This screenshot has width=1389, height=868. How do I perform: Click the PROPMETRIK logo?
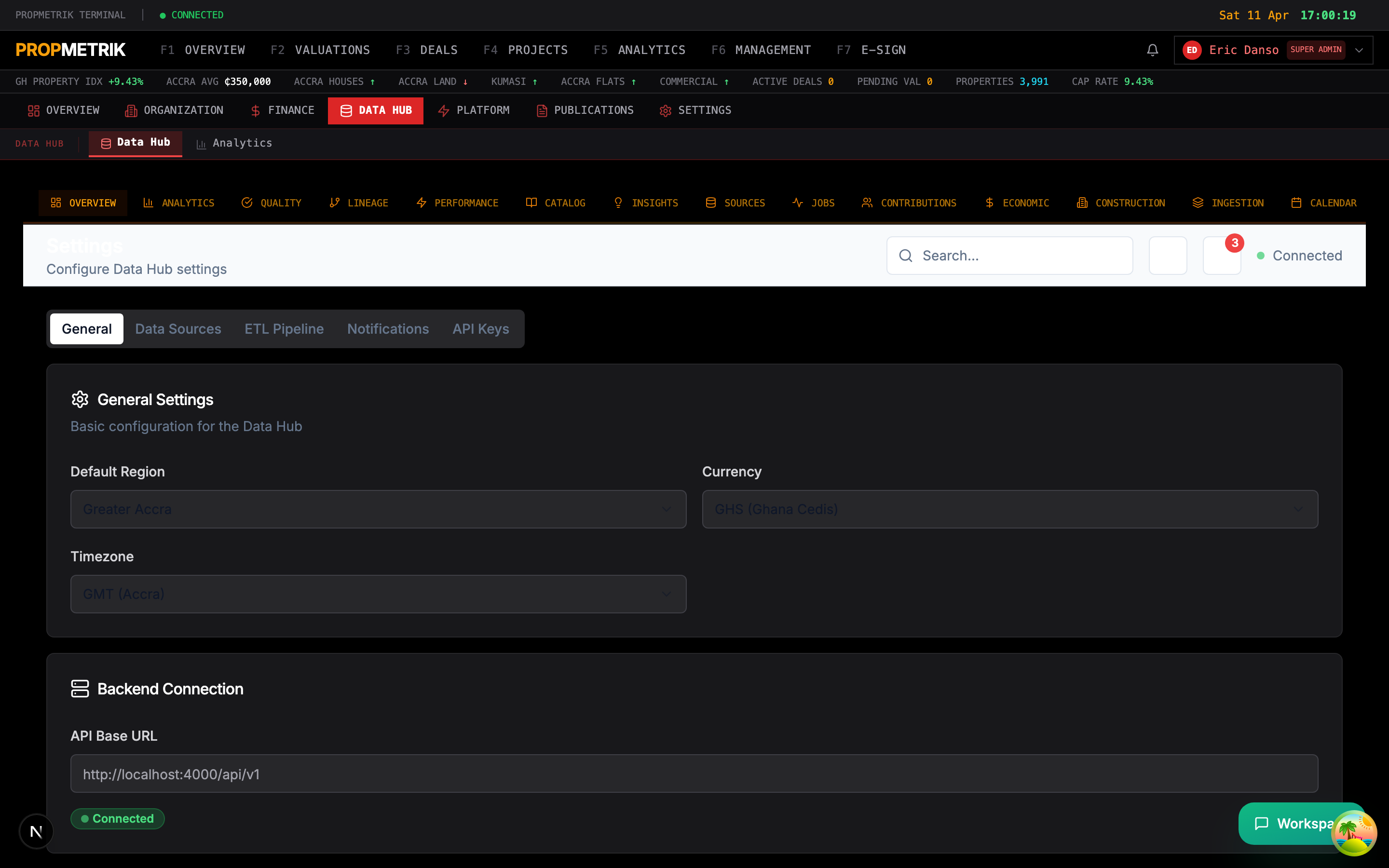(70, 50)
